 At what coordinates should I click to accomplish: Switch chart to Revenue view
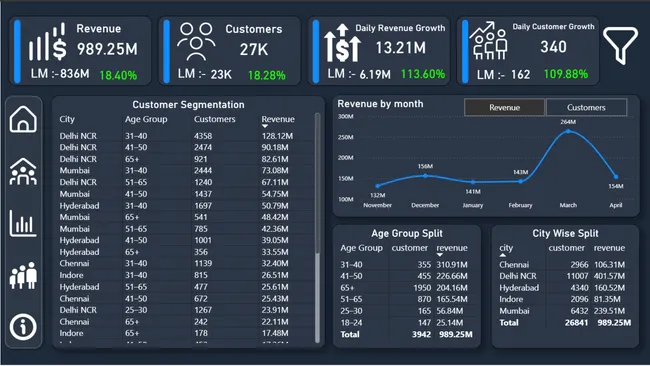504,107
